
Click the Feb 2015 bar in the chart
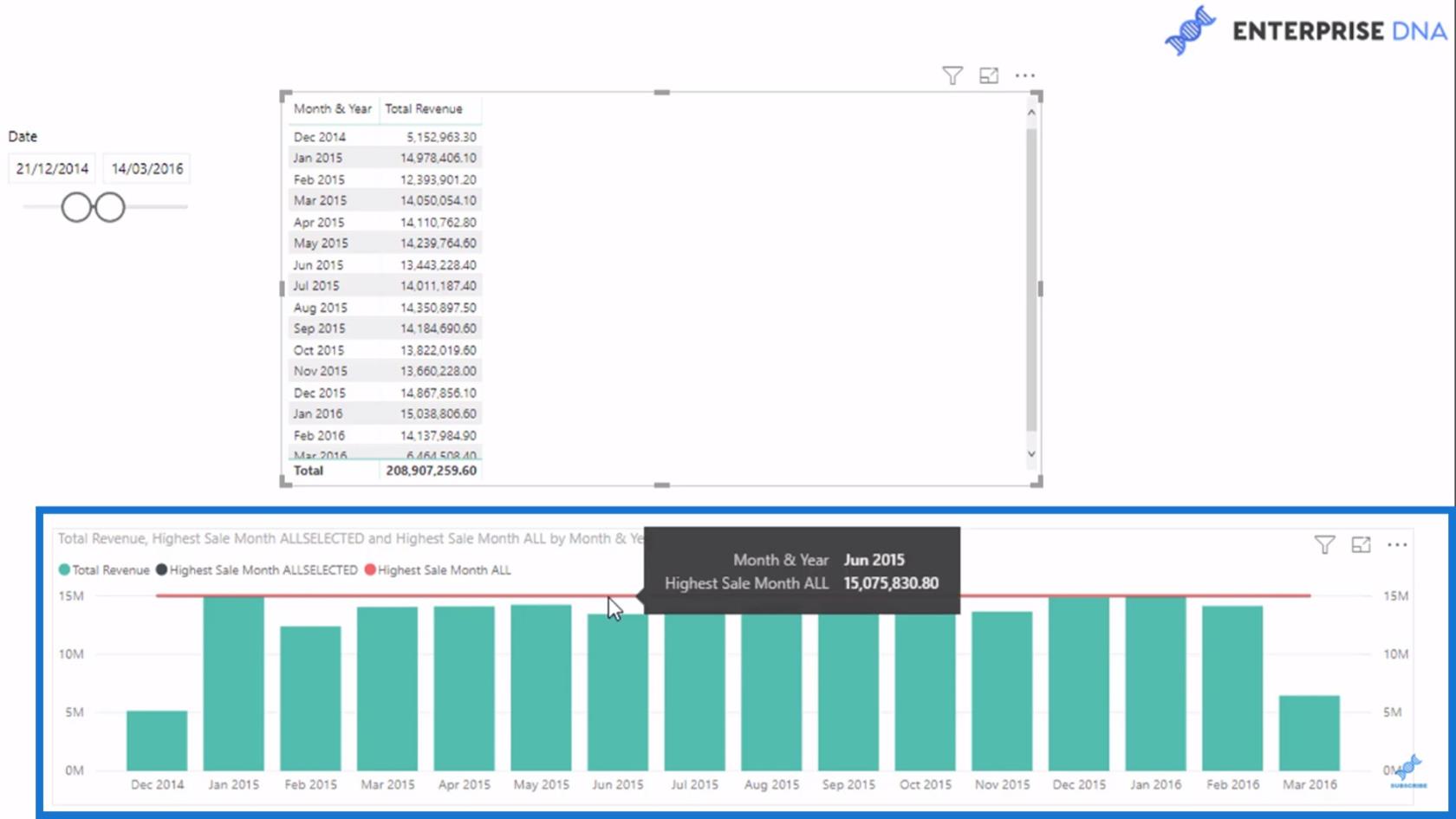click(310, 699)
